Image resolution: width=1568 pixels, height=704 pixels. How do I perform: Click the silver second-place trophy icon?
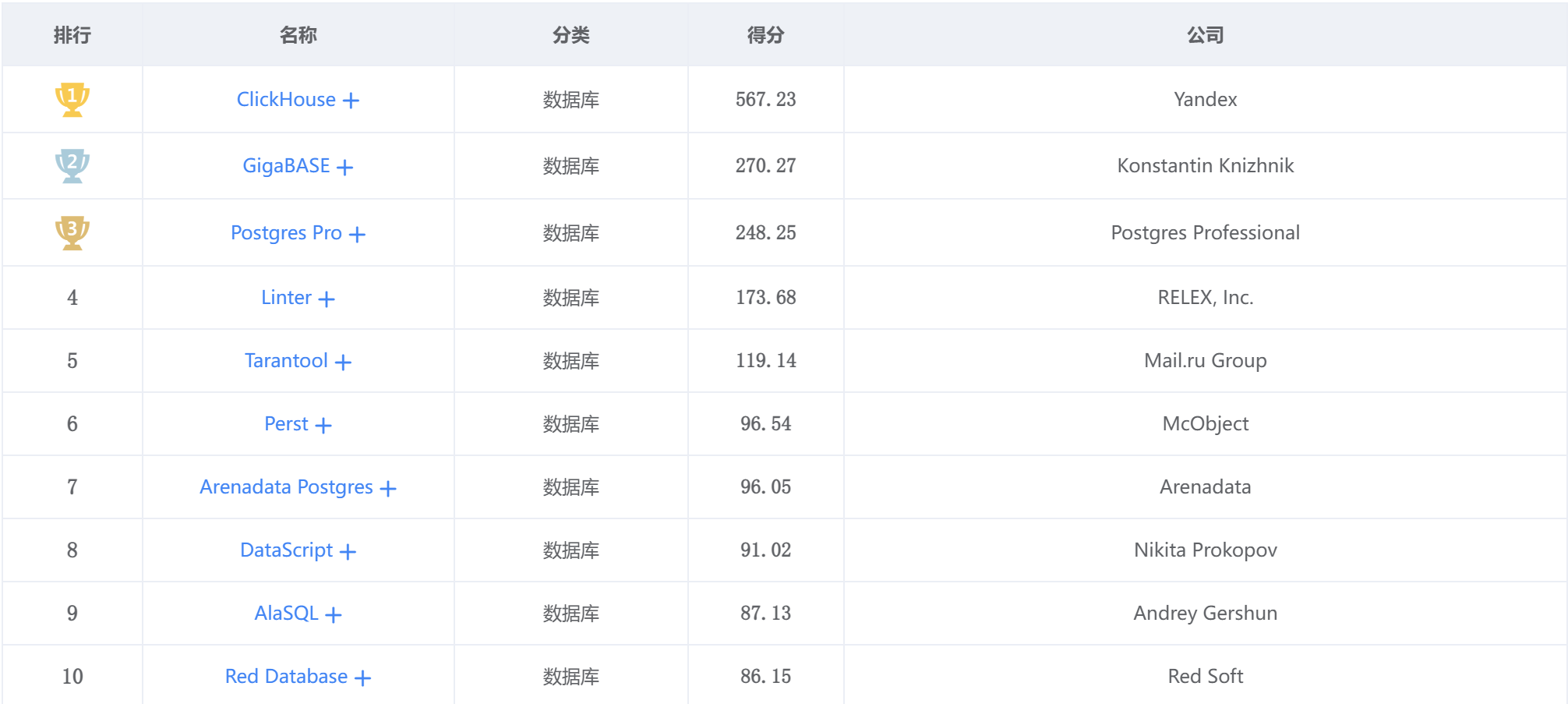click(x=72, y=166)
